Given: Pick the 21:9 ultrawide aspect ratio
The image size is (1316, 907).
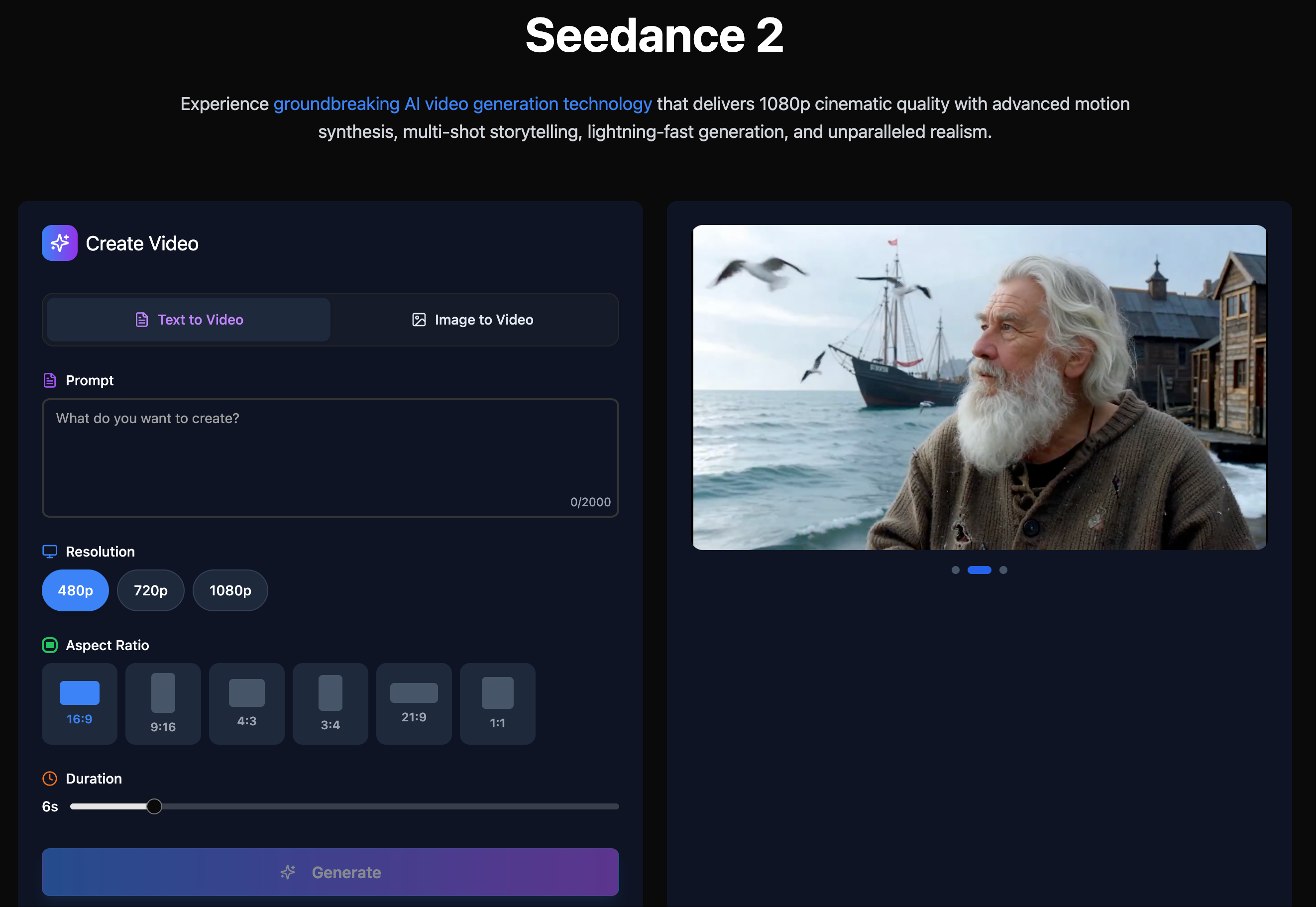Looking at the screenshot, I should [414, 703].
